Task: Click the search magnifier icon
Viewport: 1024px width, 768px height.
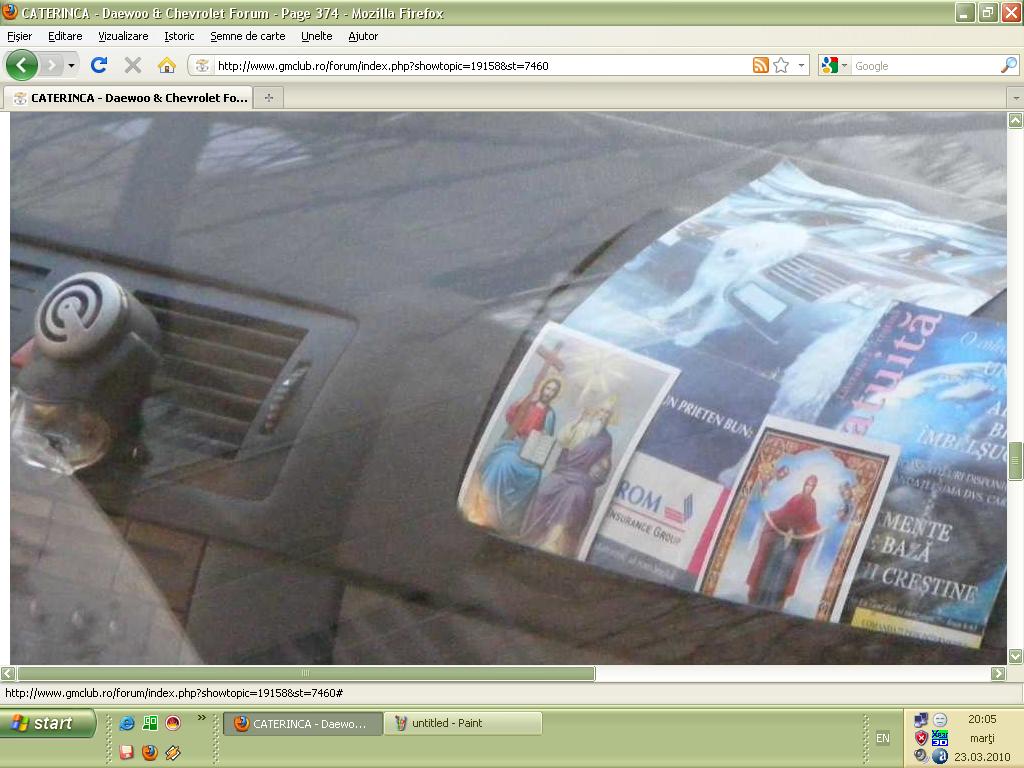Action: pyautogui.click(x=1008, y=65)
